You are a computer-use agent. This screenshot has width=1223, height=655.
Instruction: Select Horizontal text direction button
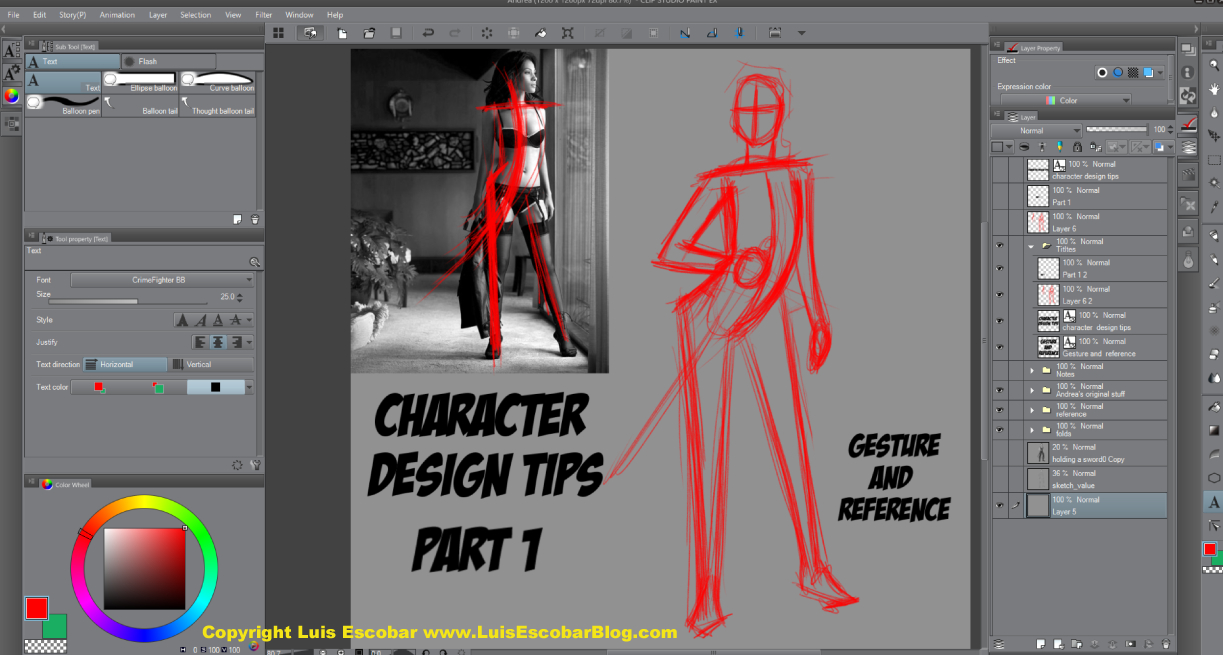click(125, 365)
